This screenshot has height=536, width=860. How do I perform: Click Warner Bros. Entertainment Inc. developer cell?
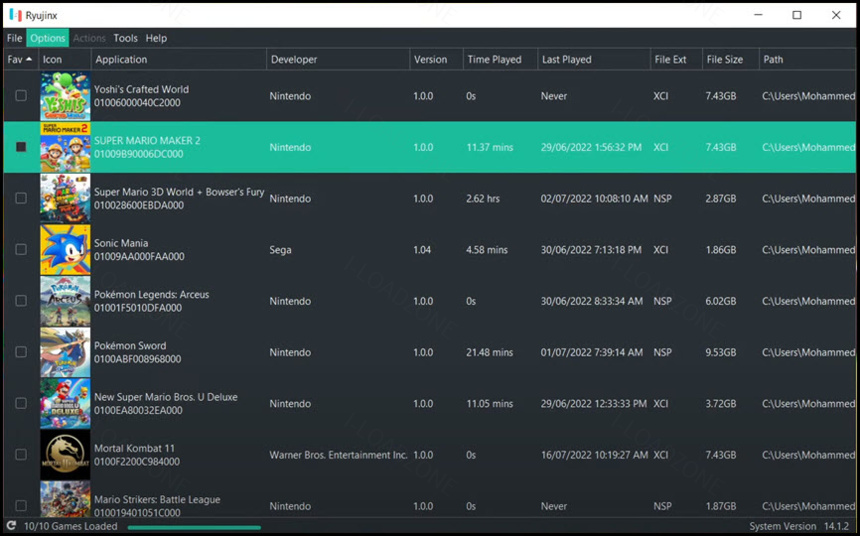coord(338,455)
